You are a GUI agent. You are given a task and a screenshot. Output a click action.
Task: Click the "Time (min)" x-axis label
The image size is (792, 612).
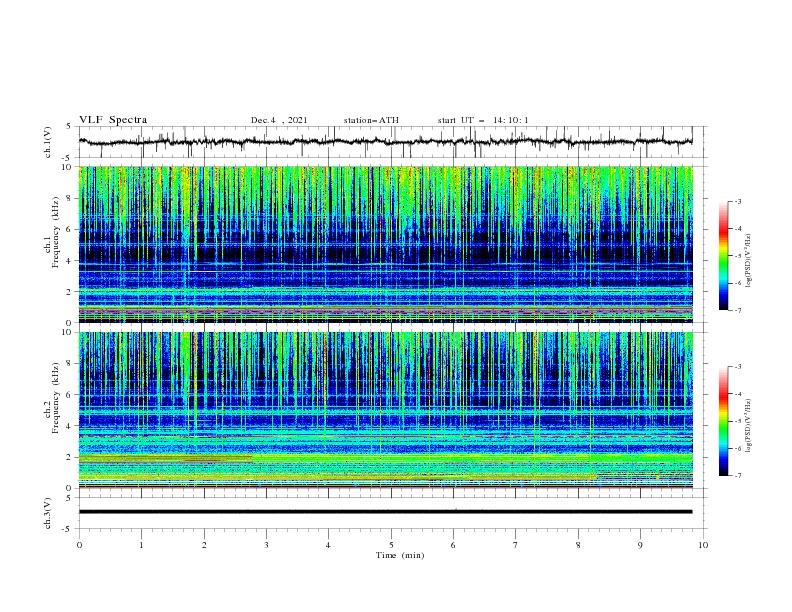(x=400, y=555)
